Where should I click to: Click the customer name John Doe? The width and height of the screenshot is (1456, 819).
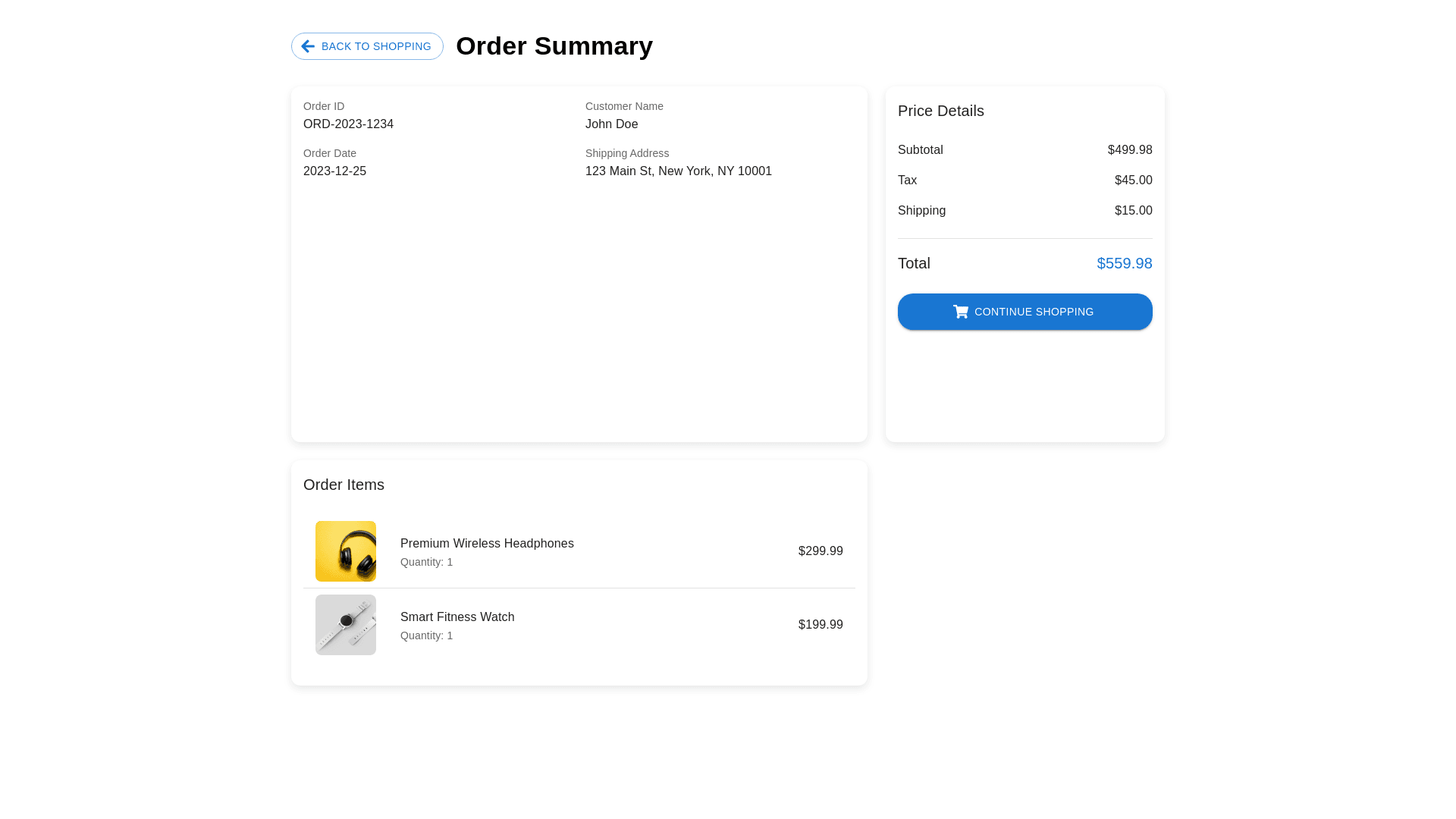pyautogui.click(x=611, y=124)
